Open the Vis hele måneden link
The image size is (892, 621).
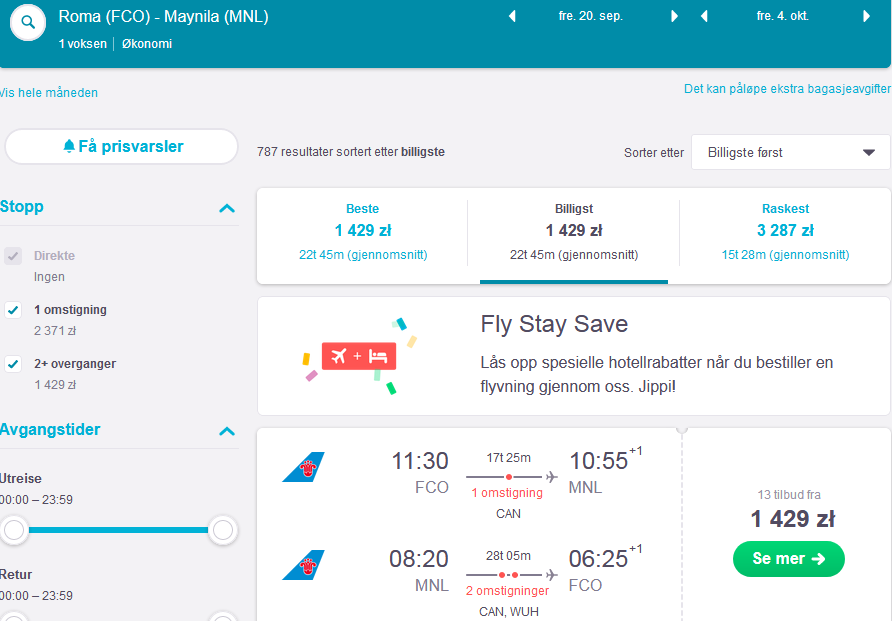coord(48,93)
